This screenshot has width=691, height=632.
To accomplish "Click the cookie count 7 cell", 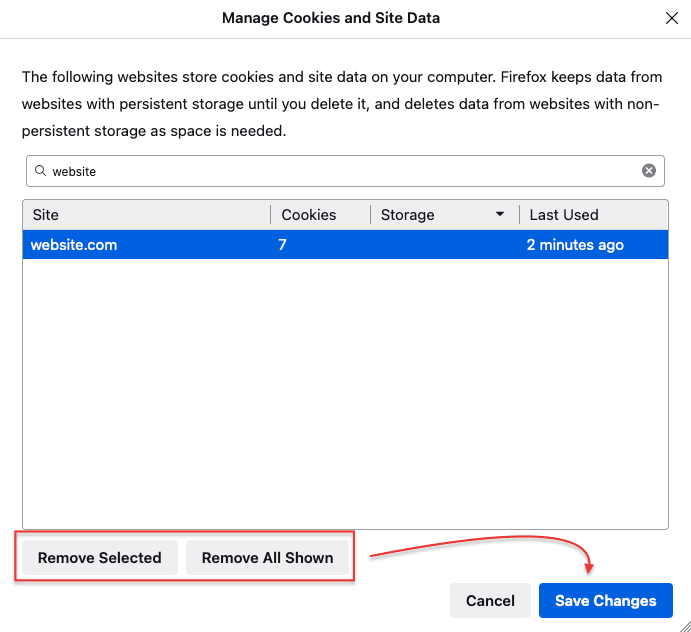I will [282, 245].
